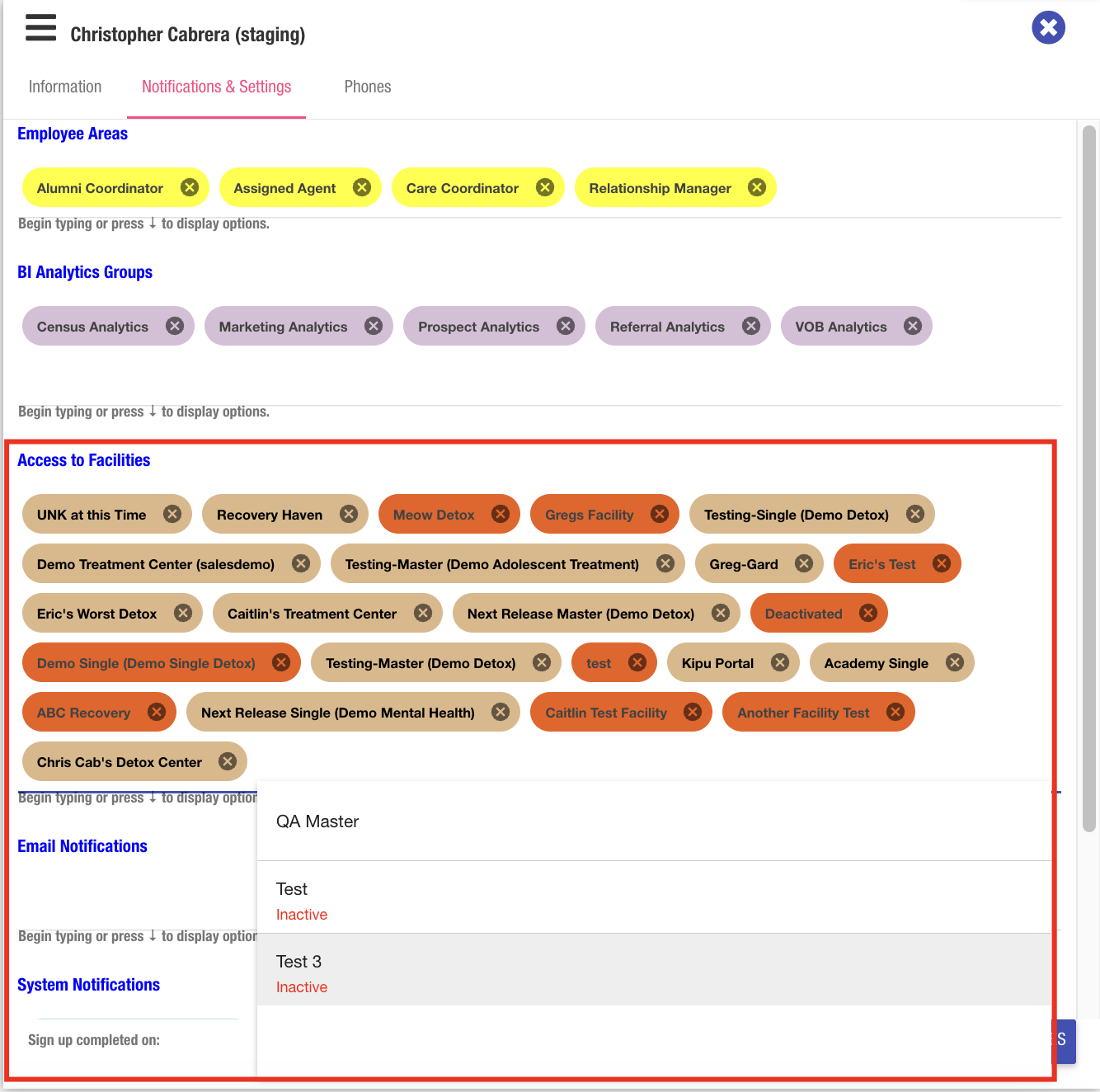1100x1092 pixels.
Task: Close the Christopher Cabrera panel
Action: click(x=1048, y=28)
